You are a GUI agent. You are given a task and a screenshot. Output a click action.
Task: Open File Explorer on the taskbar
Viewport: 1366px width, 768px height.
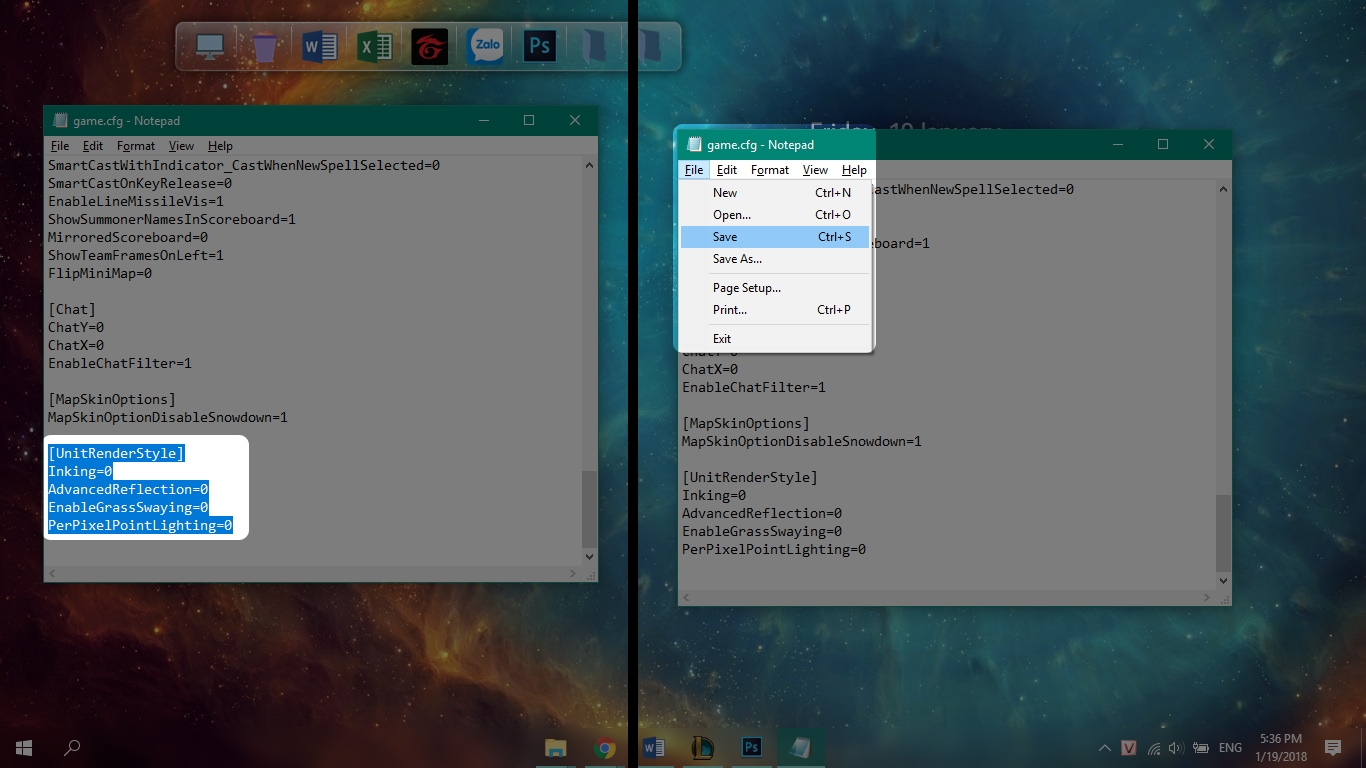pos(556,747)
